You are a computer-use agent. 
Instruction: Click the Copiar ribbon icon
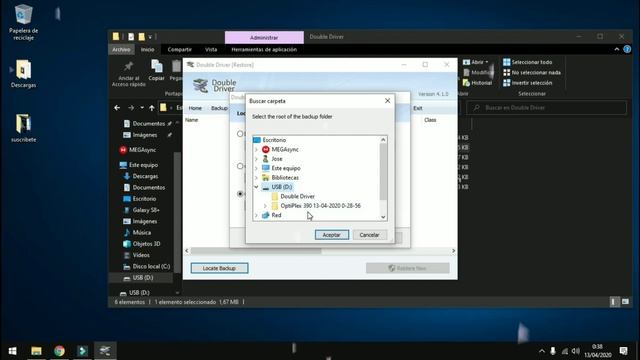156,70
